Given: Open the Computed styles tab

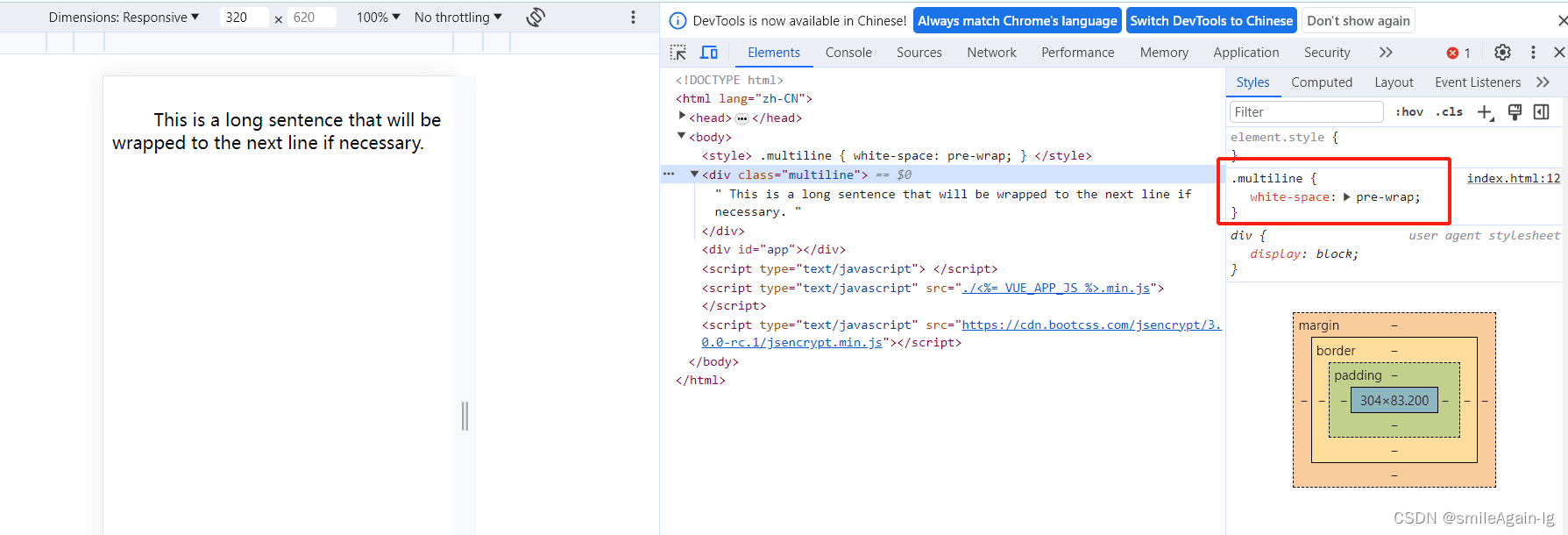Looking at the screenshot, I should click(1322, 82).
